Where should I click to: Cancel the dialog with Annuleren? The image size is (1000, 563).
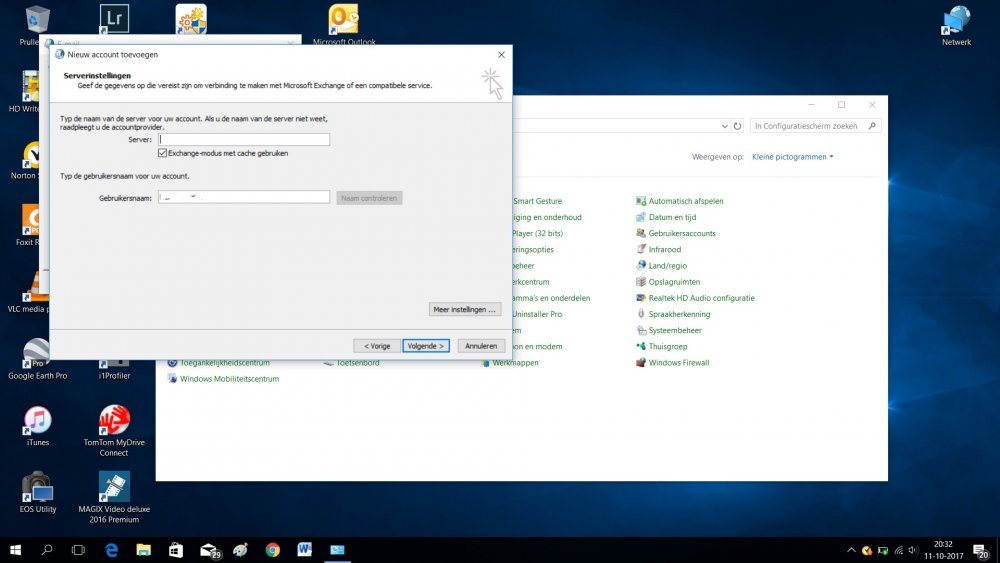pos(481,346)
